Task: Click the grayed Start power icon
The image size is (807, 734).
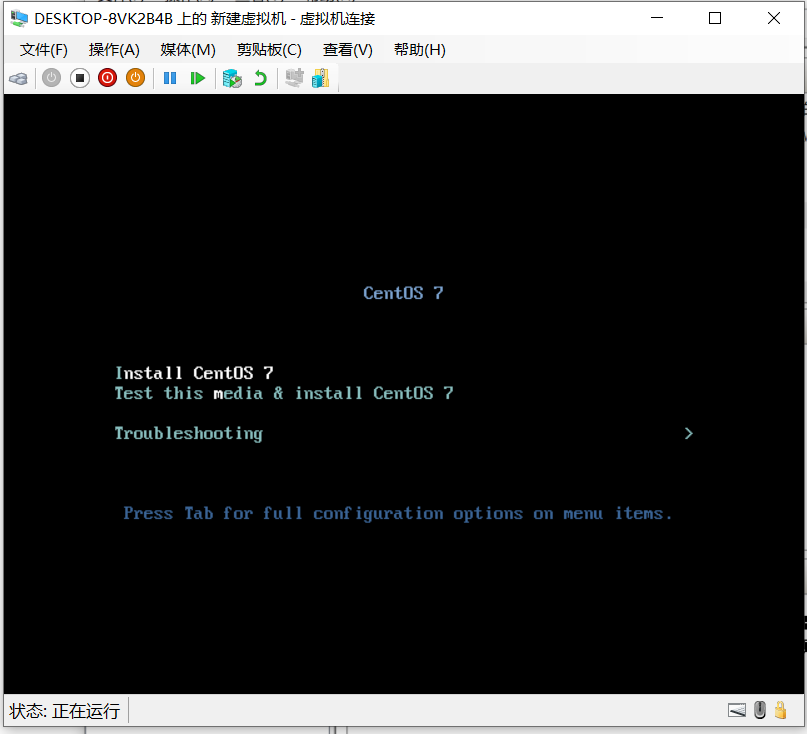Action: (51, 78)
